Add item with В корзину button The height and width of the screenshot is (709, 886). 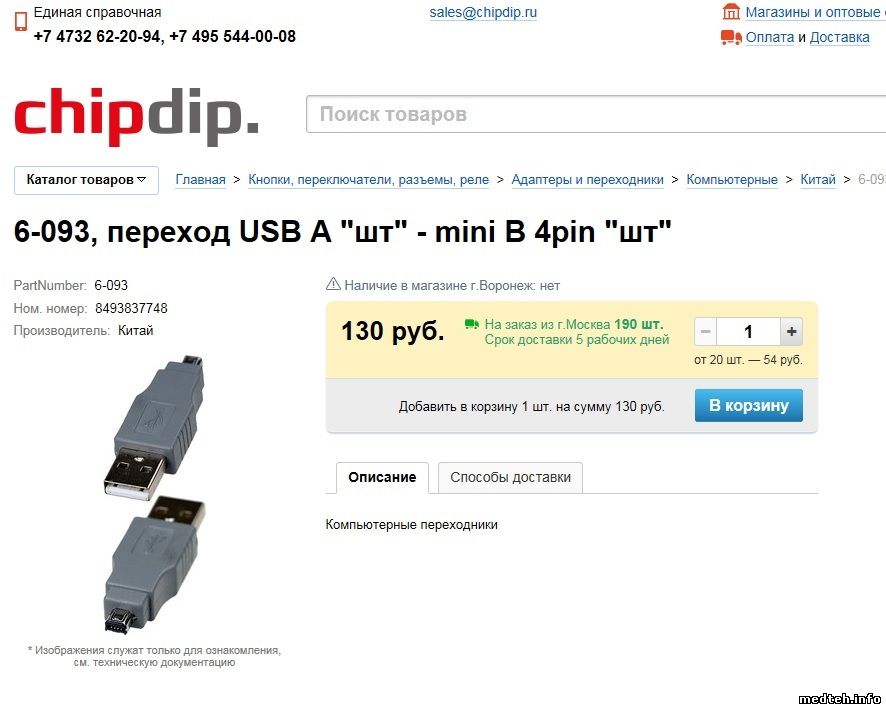749,405
